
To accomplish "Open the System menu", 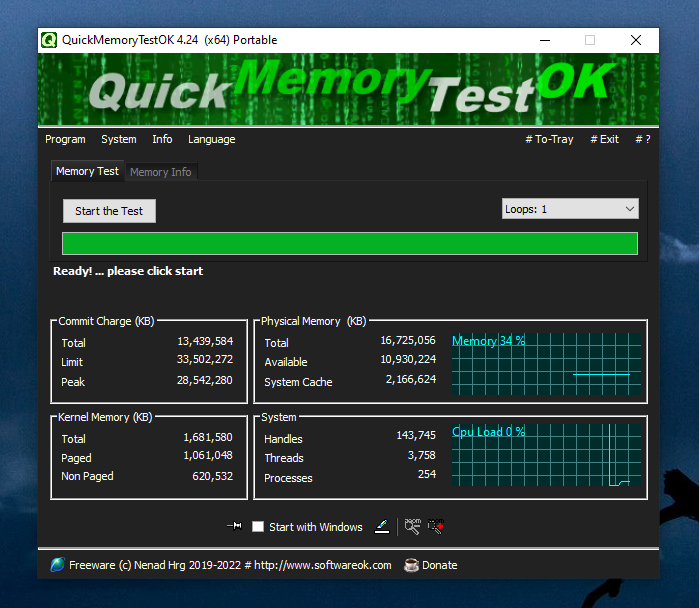I will [x=119, y=139].
